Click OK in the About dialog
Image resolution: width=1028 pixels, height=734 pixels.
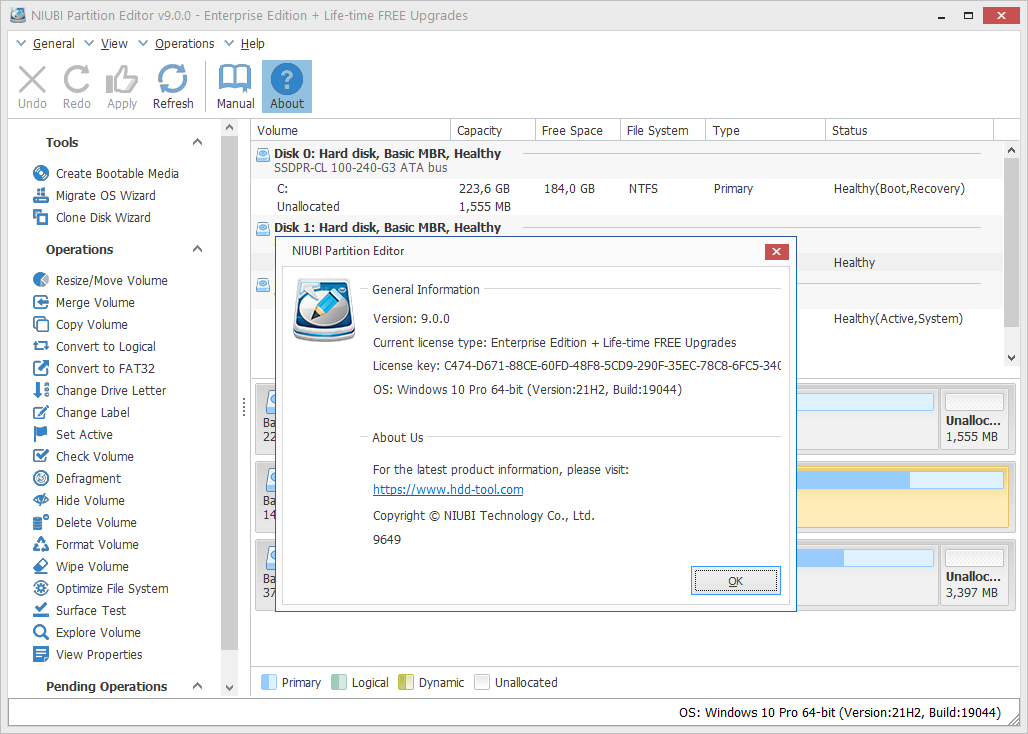click(736, 581)
